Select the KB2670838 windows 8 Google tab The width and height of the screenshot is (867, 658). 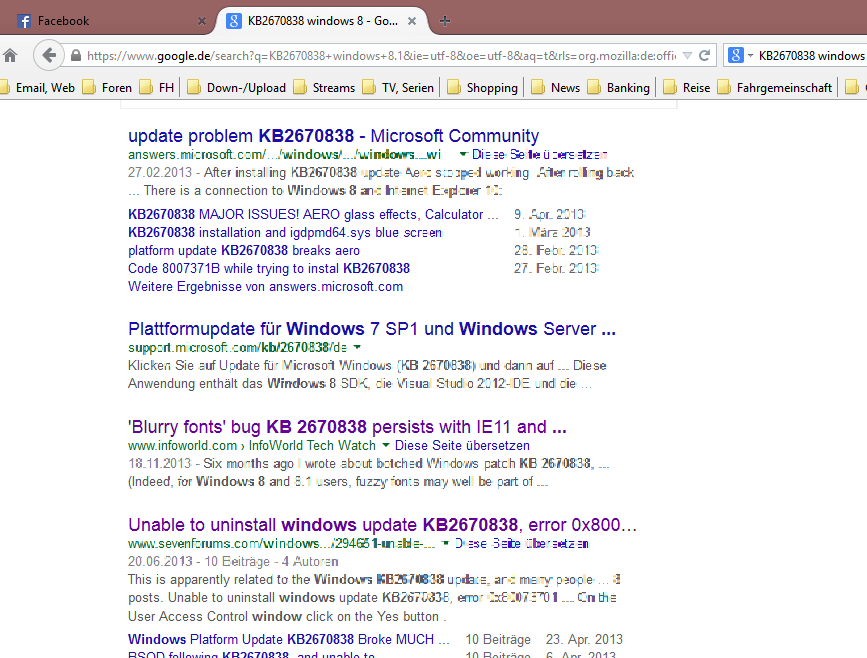(x=322, y=21)
